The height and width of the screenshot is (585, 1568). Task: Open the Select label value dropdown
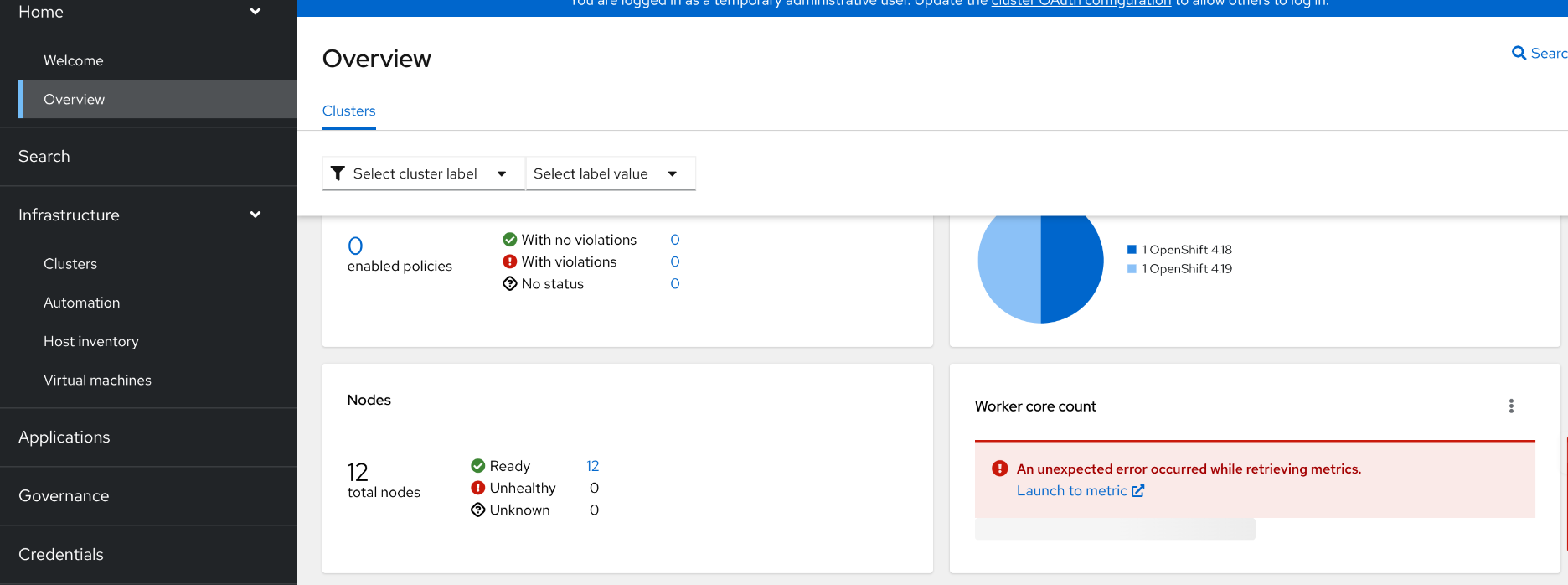pos(610,173)
